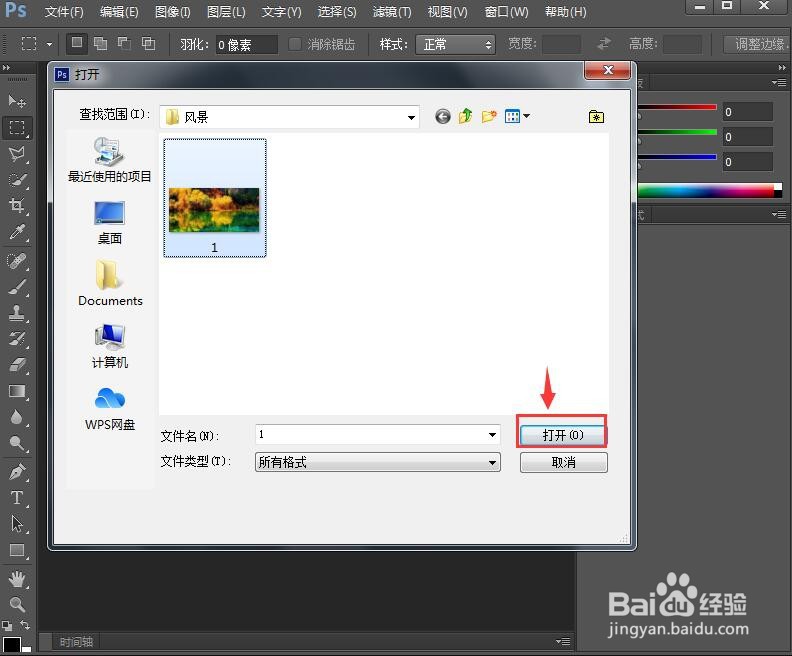792x656 pixels.
Task: Select the image thumbnail named 1
Action: [x=215, y=198]
